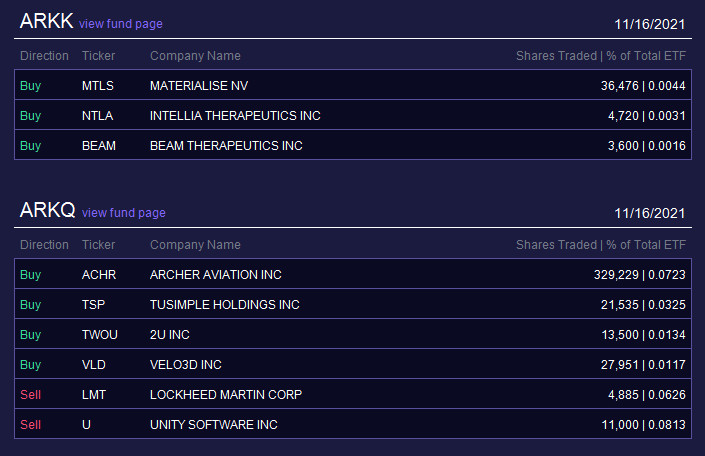The height and width of the screenshot is (456, 705).
Task: Select the BEAM Therapeutics row
Action: [353, 145]
